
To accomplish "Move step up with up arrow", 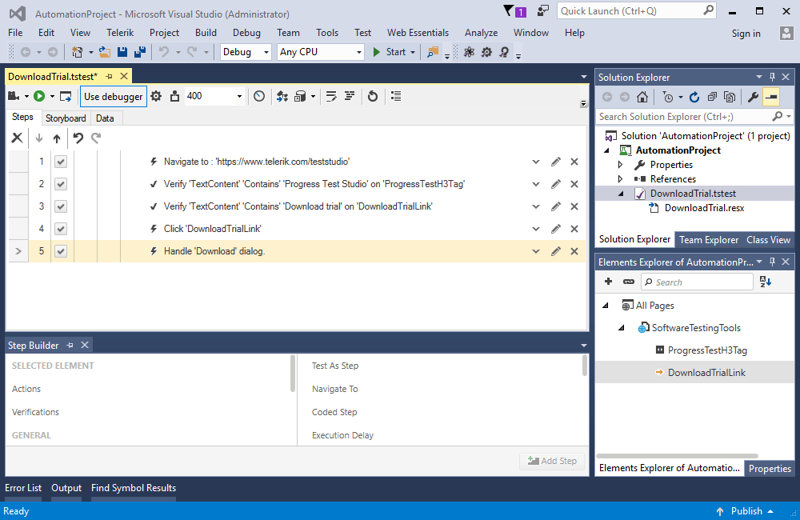I will pyautogui.click(x=57, y=138).
